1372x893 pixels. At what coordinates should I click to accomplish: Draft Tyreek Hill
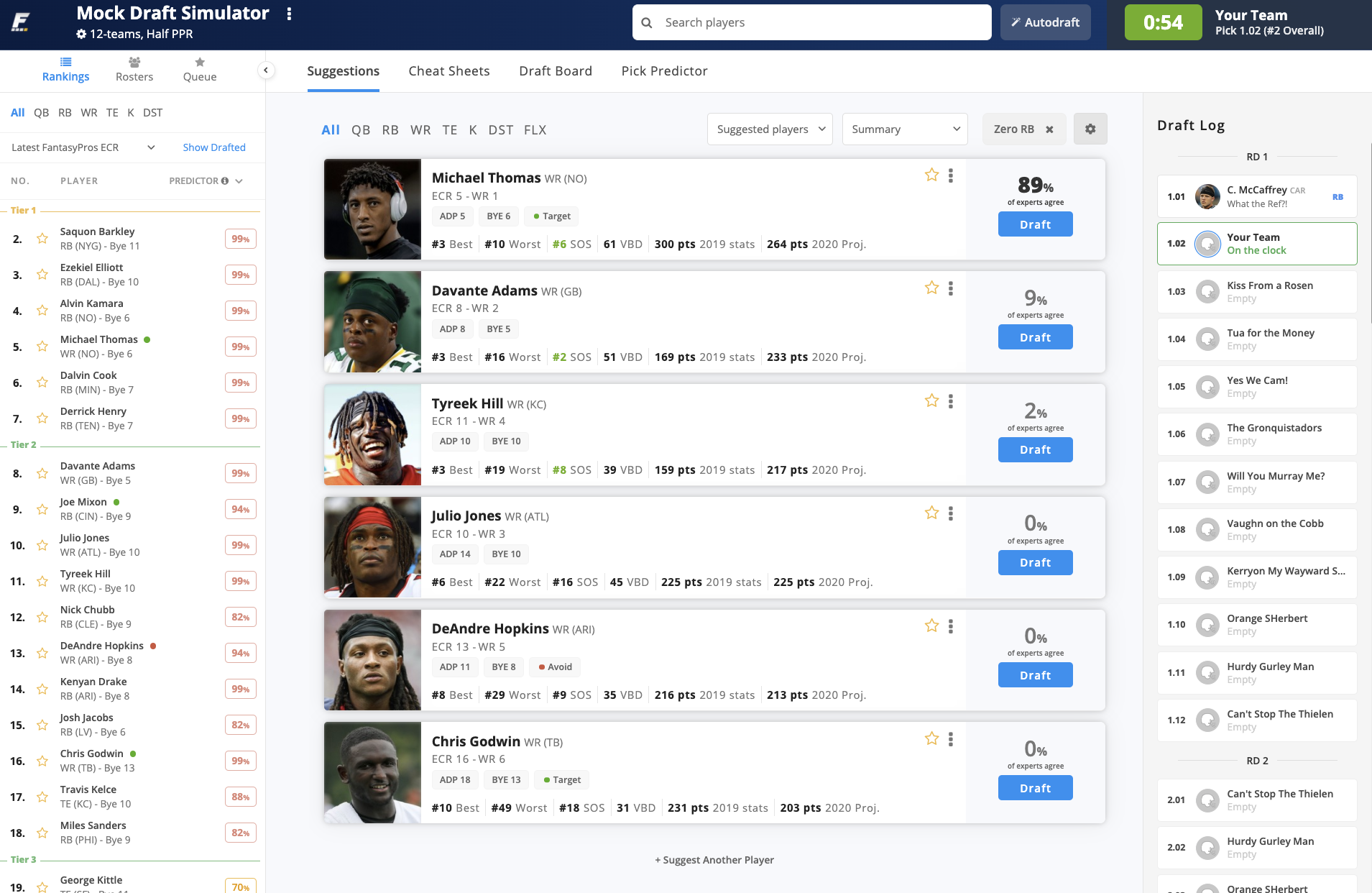pos(1036,449)
